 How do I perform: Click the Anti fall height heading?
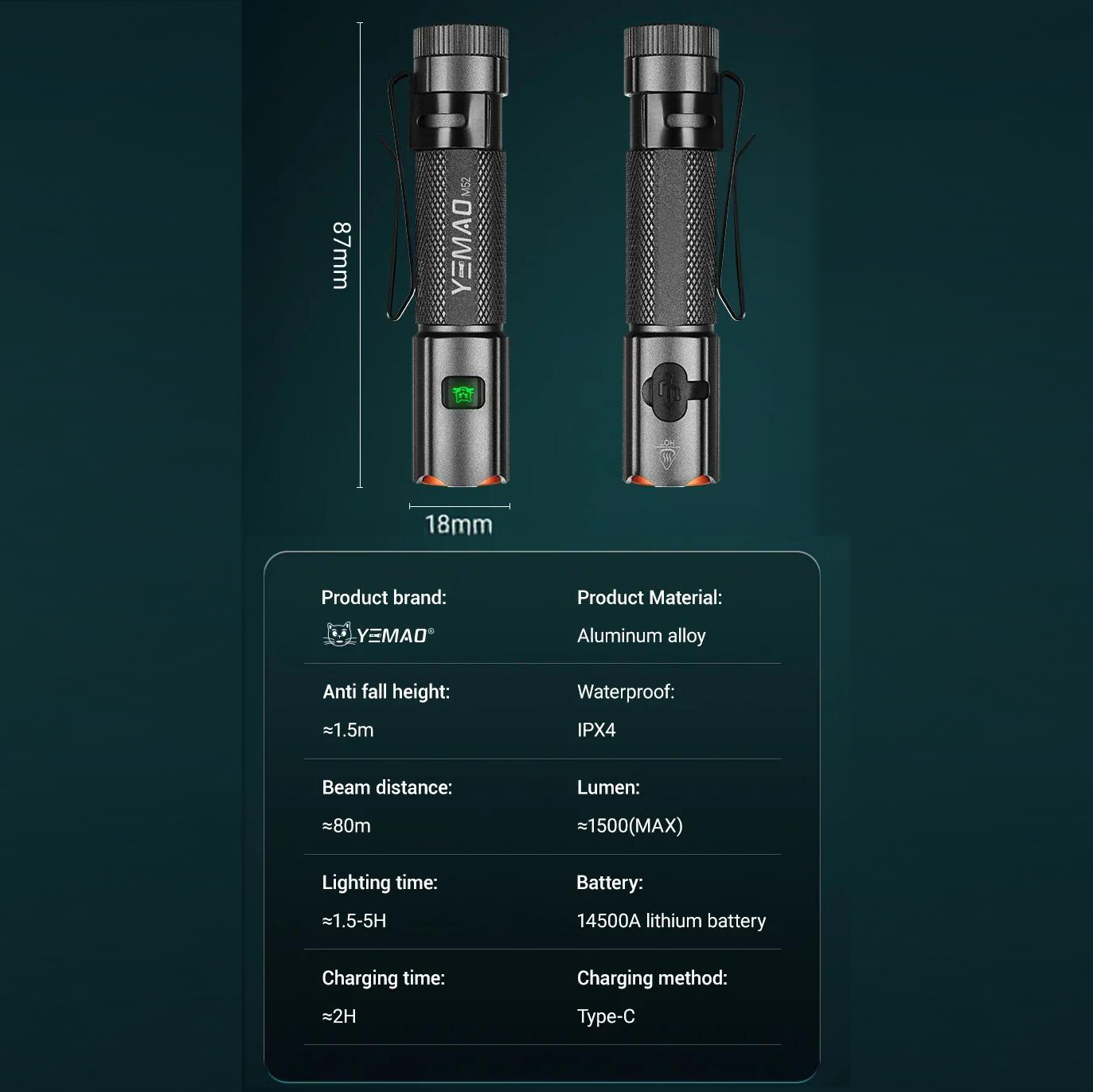pyautogui.click(x=386, y=692)
